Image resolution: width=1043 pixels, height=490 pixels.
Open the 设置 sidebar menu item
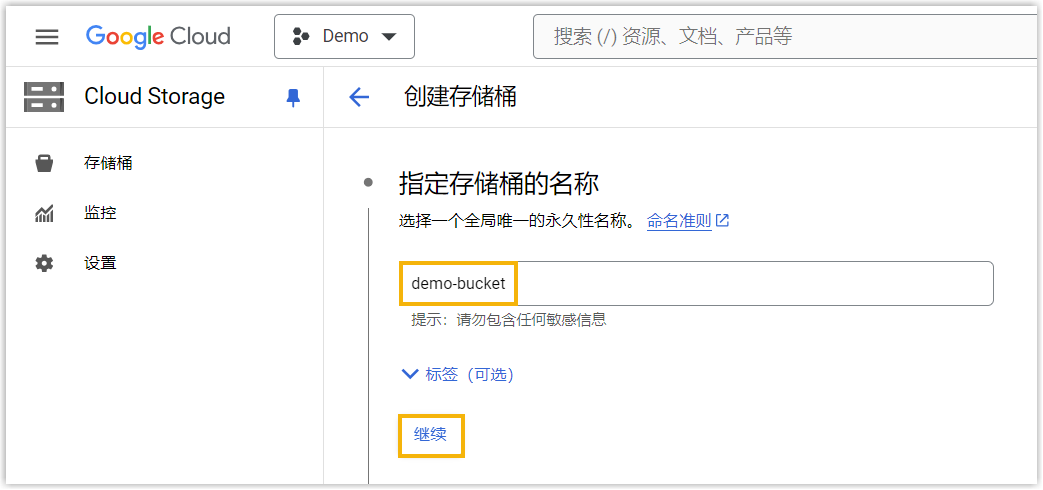(100, 263)
